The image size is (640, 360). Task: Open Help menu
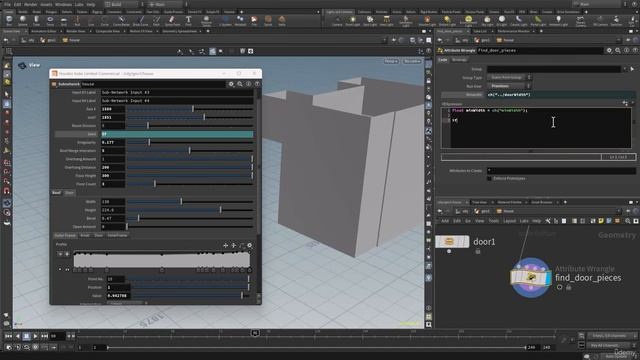(x=91, y=4)
